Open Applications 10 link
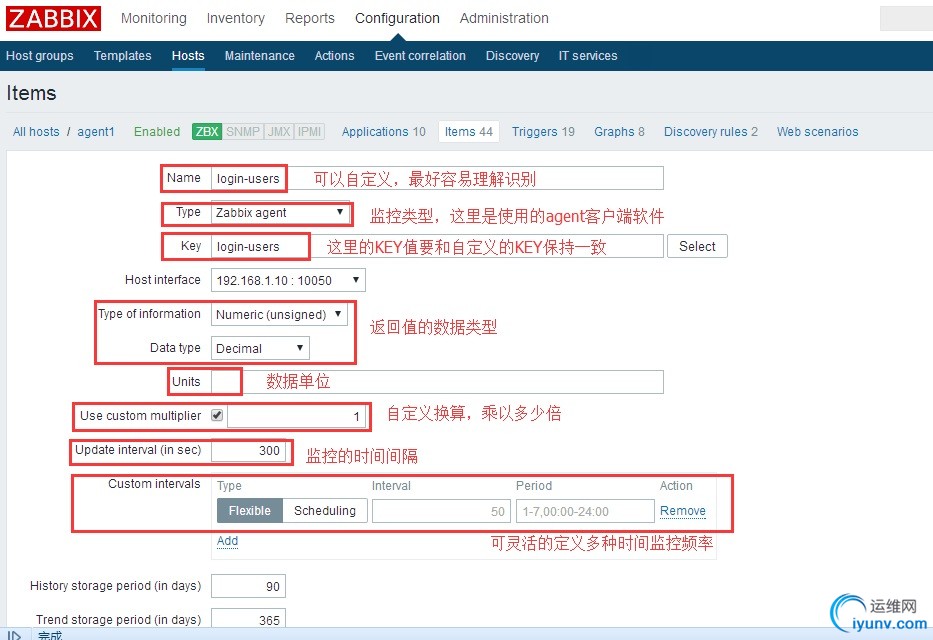933x640 pixels. pos(384,131)
